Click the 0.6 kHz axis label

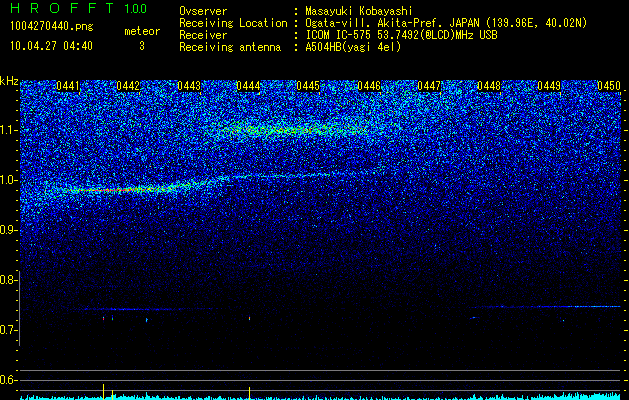pyautogui.click(x=8, y=380)
